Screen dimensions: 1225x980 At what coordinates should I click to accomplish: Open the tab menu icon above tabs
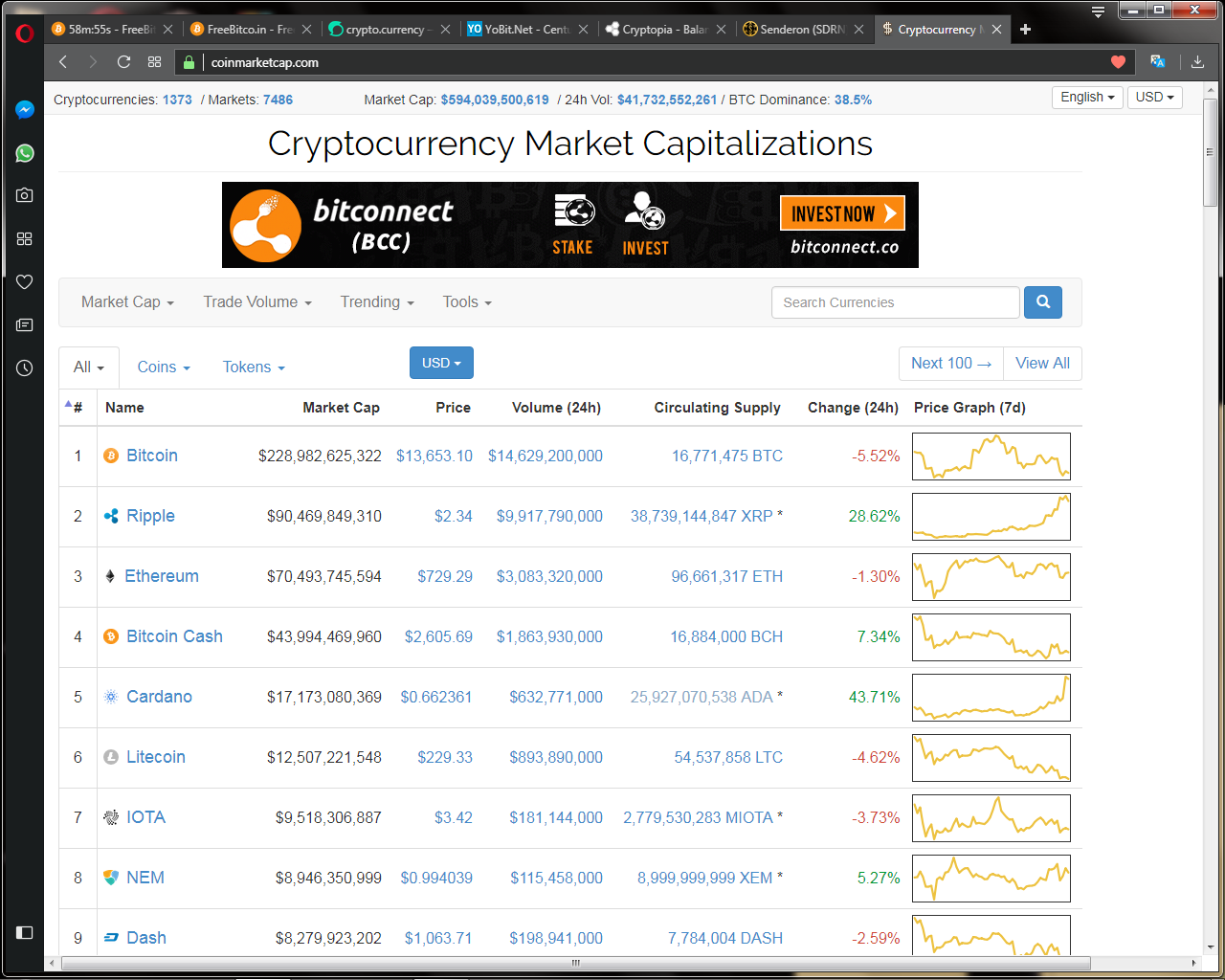pyautogui.click(x=1098, y=11)
